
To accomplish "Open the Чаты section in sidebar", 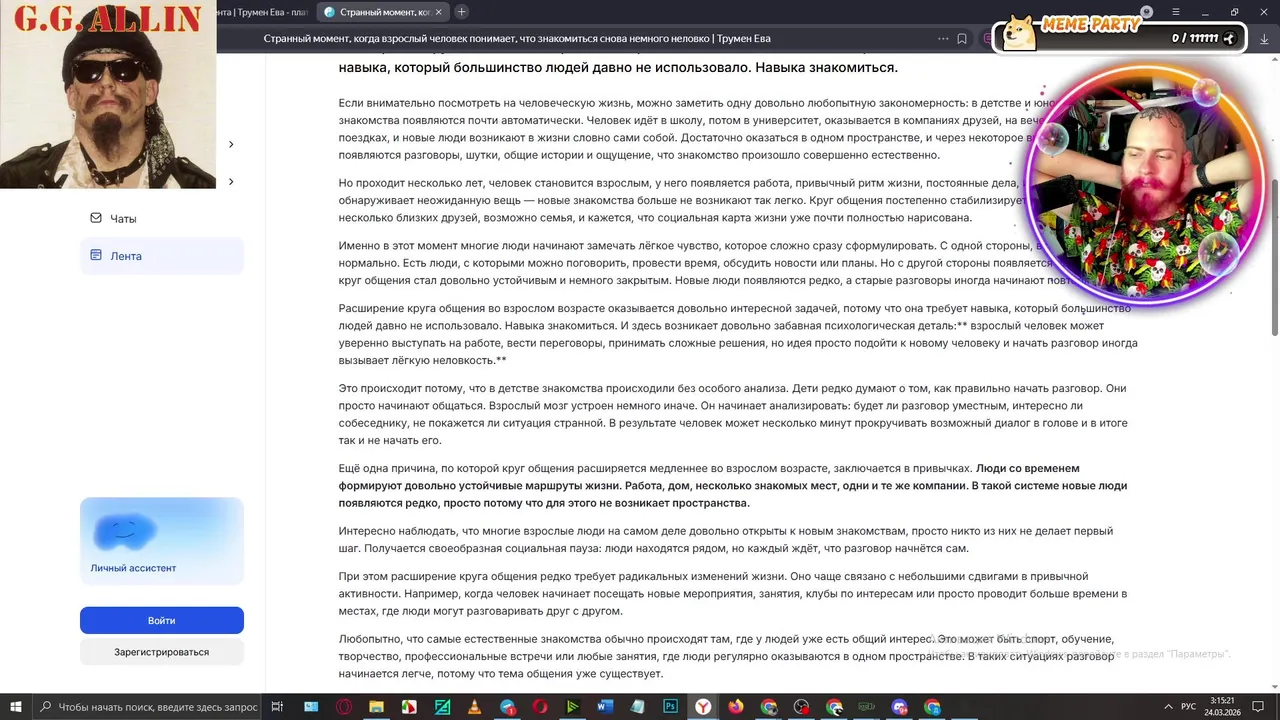I will coord(161,218).
